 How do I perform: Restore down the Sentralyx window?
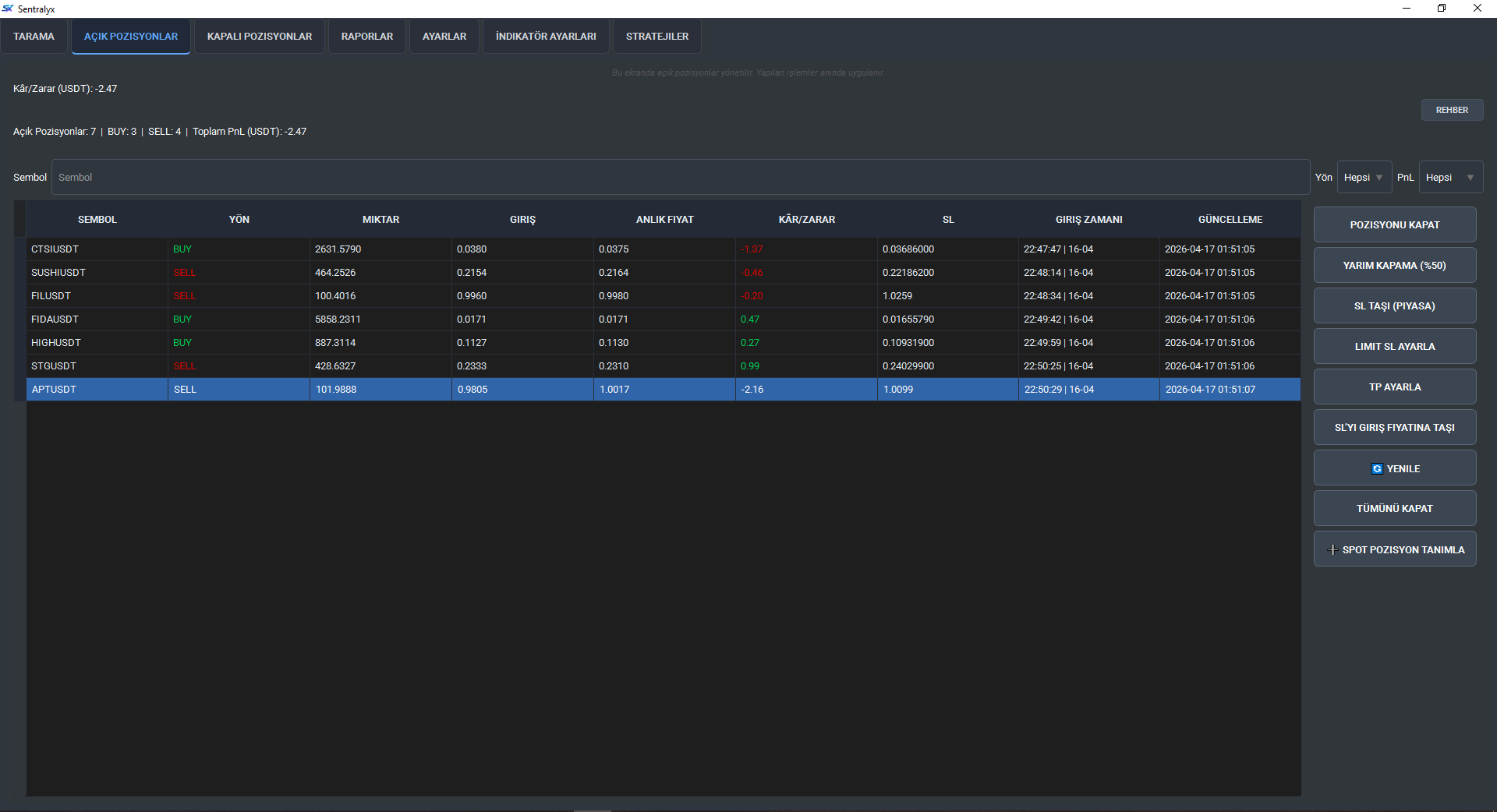(1442, 9)
